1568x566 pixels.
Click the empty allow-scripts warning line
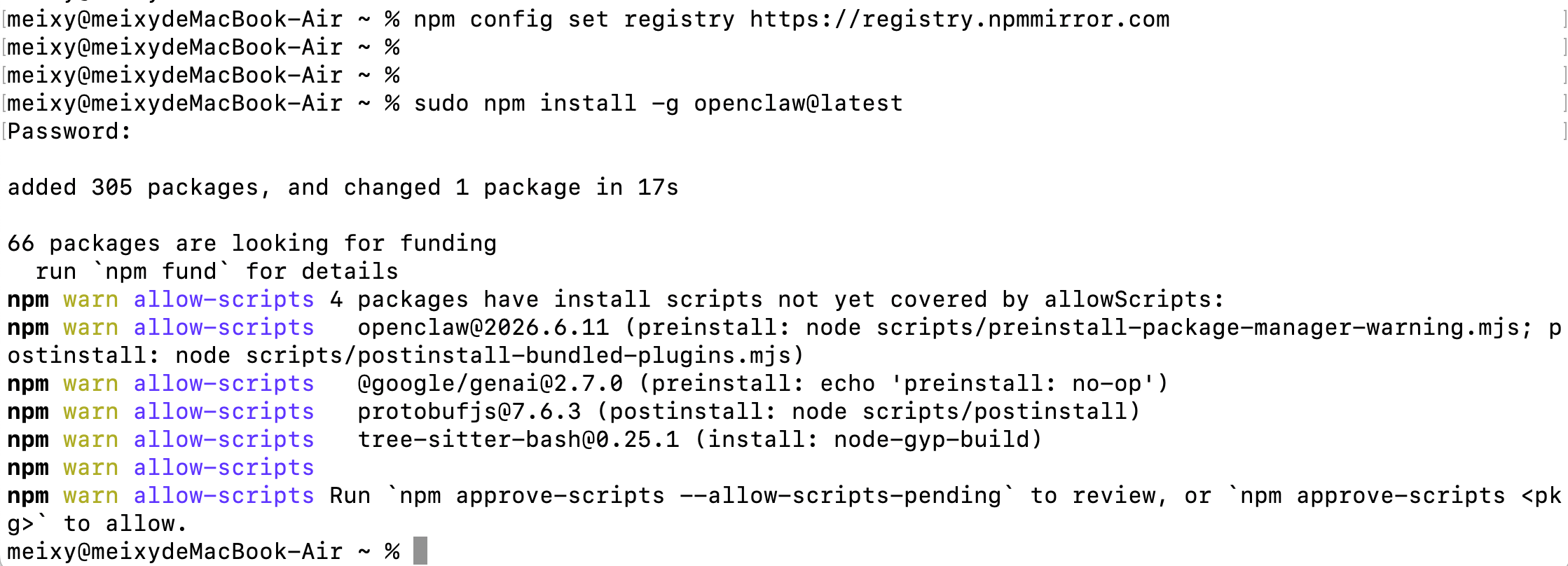pos(160,467)
